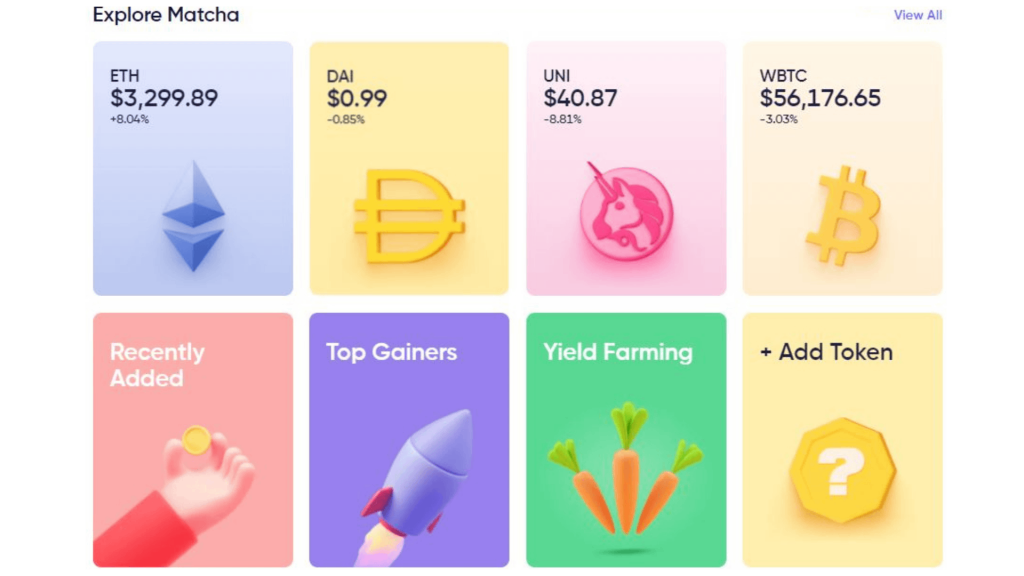This screenshot has width=1024, height=576.
Task: Select the + Add Token label
Action: tap(826, 352)
